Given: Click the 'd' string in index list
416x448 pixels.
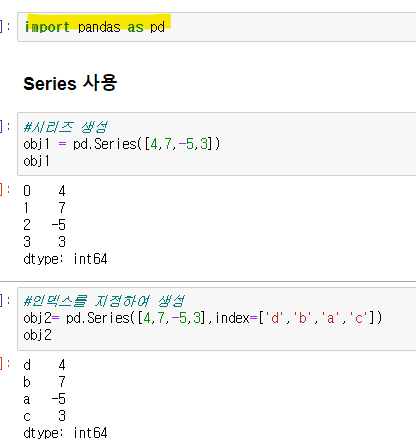Looking at the screenshot, I should [x=275, y=318].
